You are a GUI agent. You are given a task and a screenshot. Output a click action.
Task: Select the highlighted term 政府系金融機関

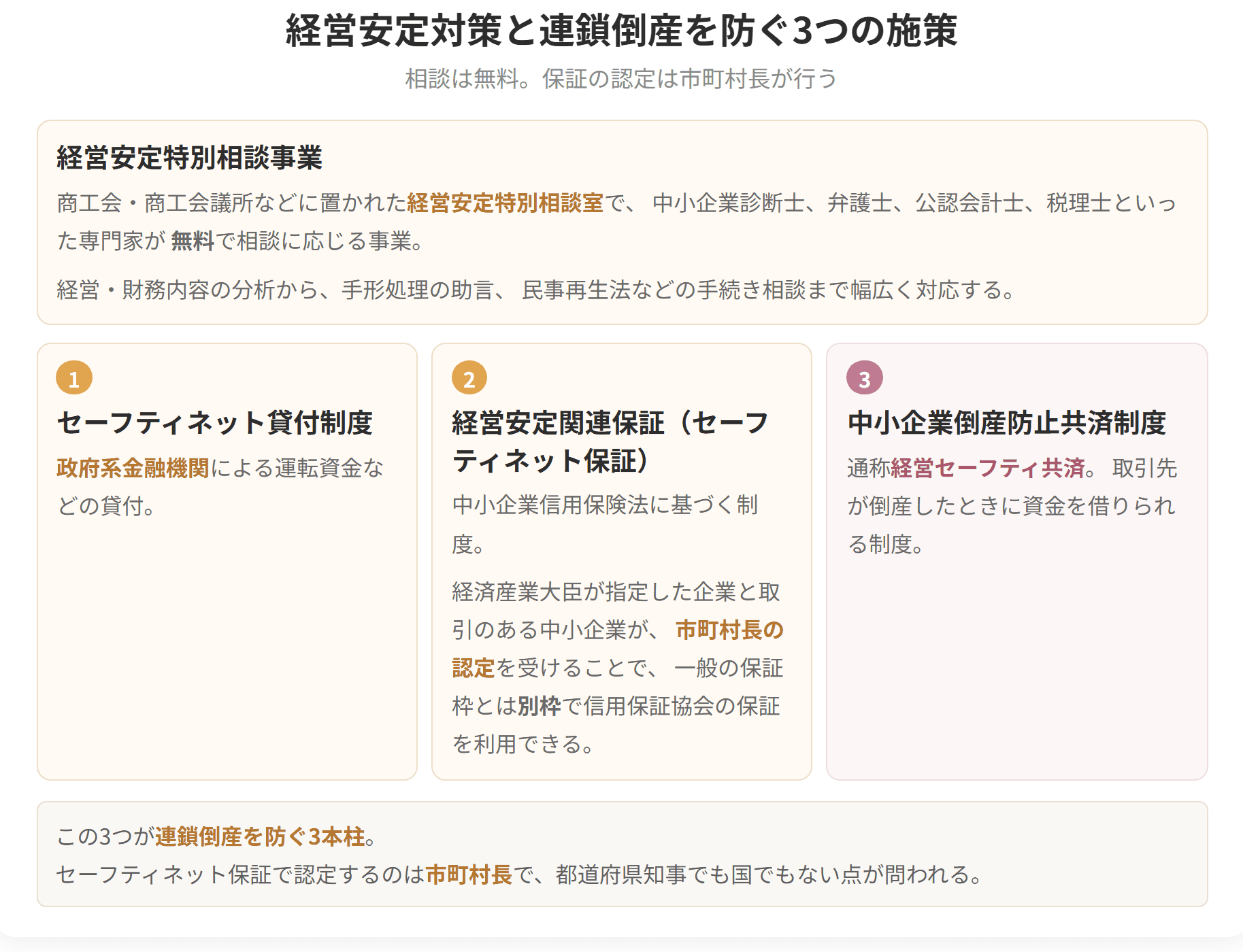pyautogui.click(x=133, y=468)
